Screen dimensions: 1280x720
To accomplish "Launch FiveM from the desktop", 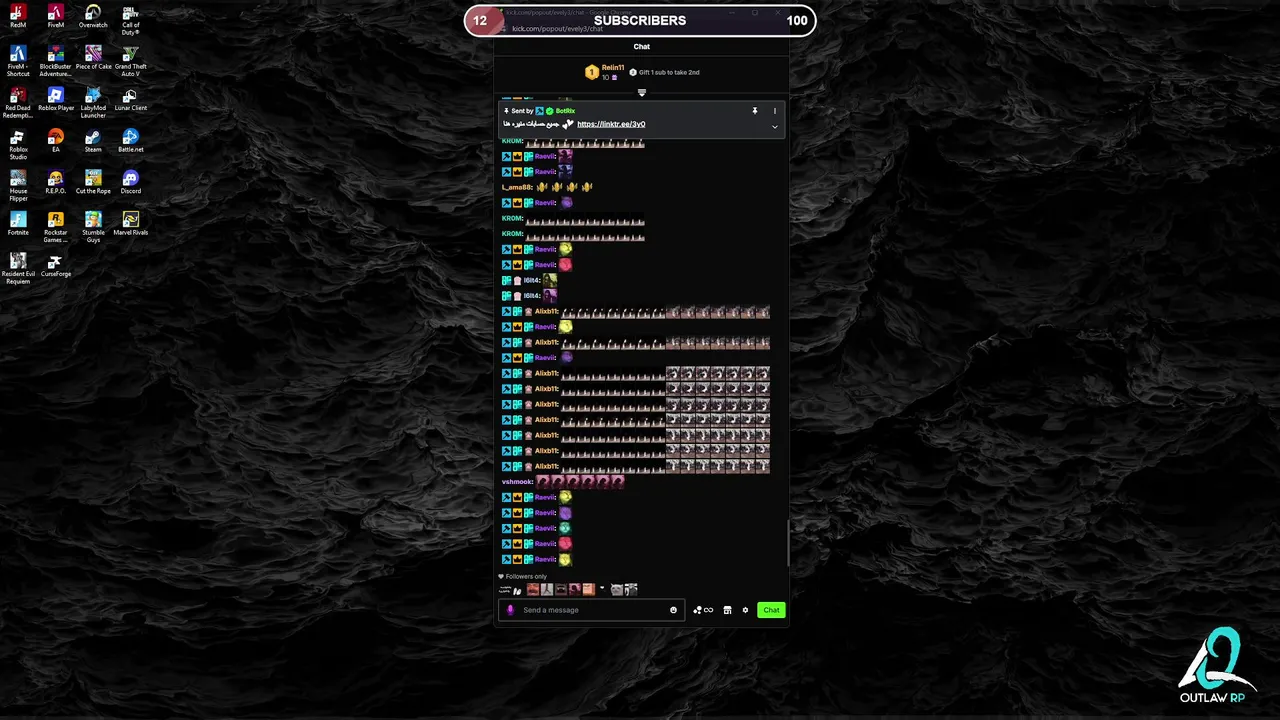I will pyautogui.click(x=55, y=17).
